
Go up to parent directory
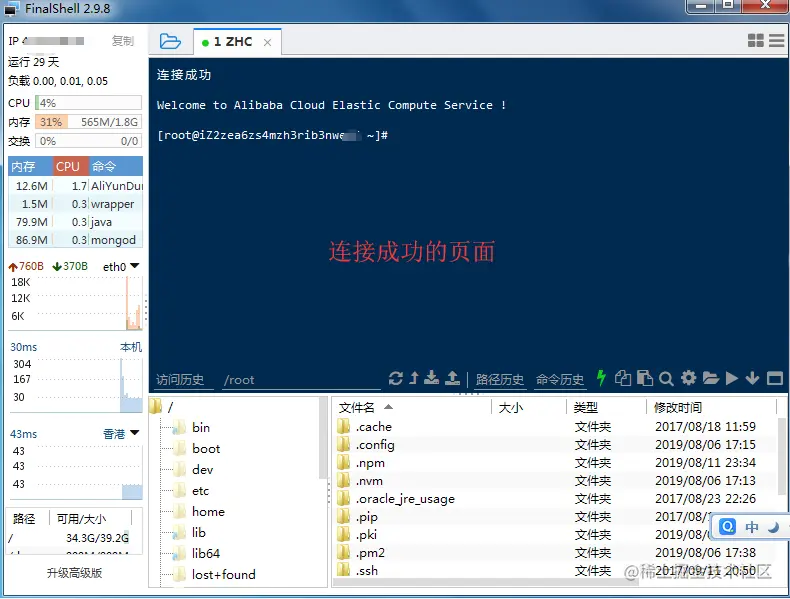[414, 378]
